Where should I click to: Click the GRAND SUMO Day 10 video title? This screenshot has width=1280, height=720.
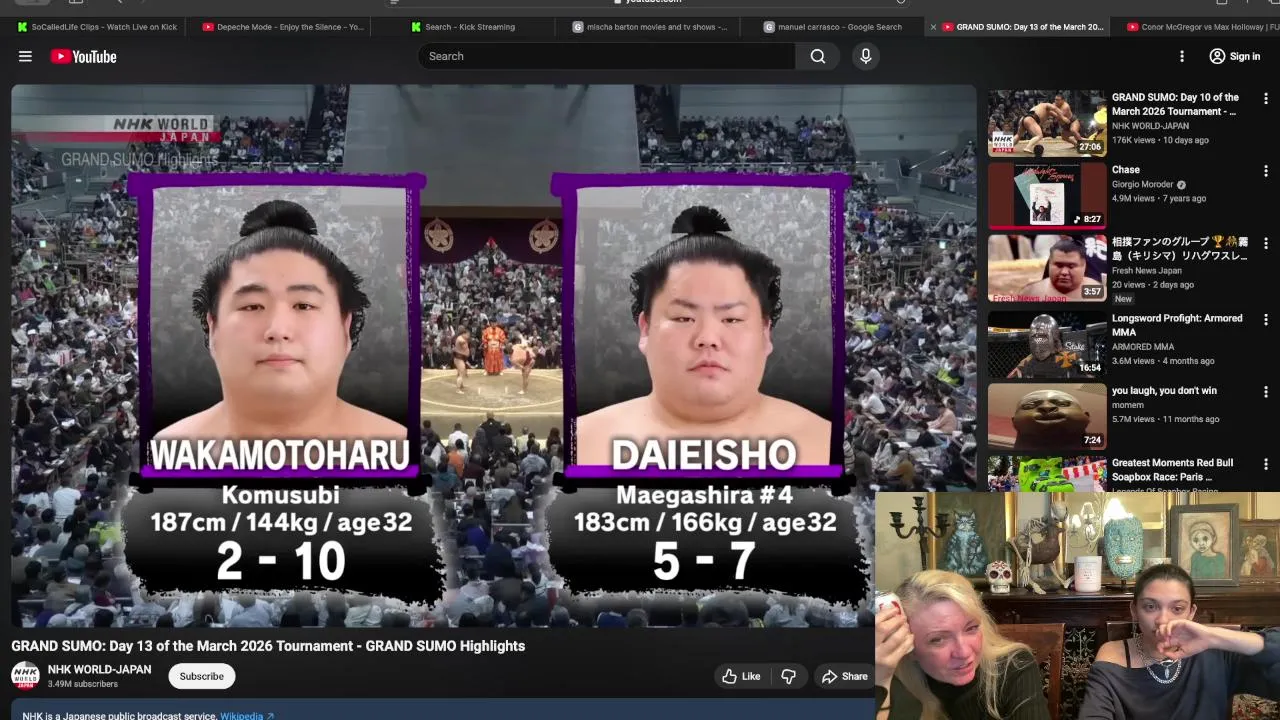click(1175, 104)
